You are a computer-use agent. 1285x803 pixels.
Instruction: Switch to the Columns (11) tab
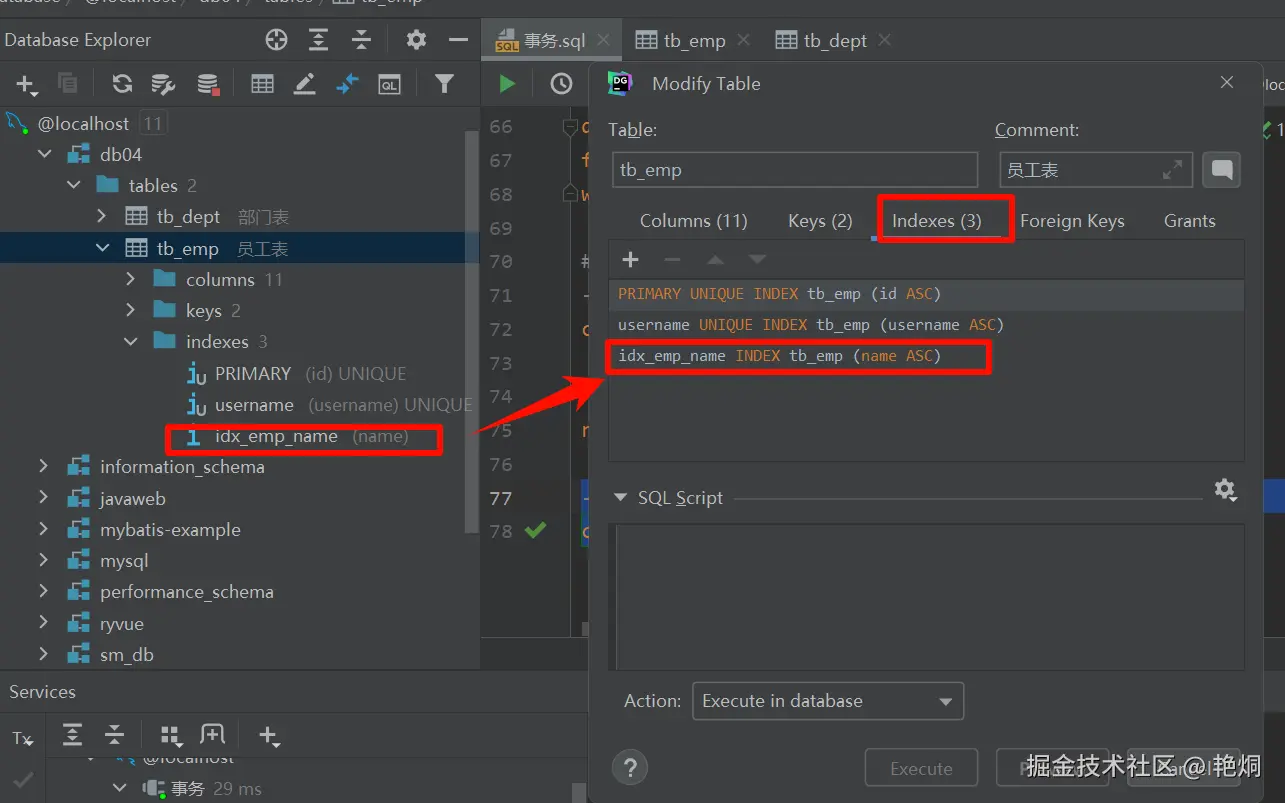[x=693, y=221]
